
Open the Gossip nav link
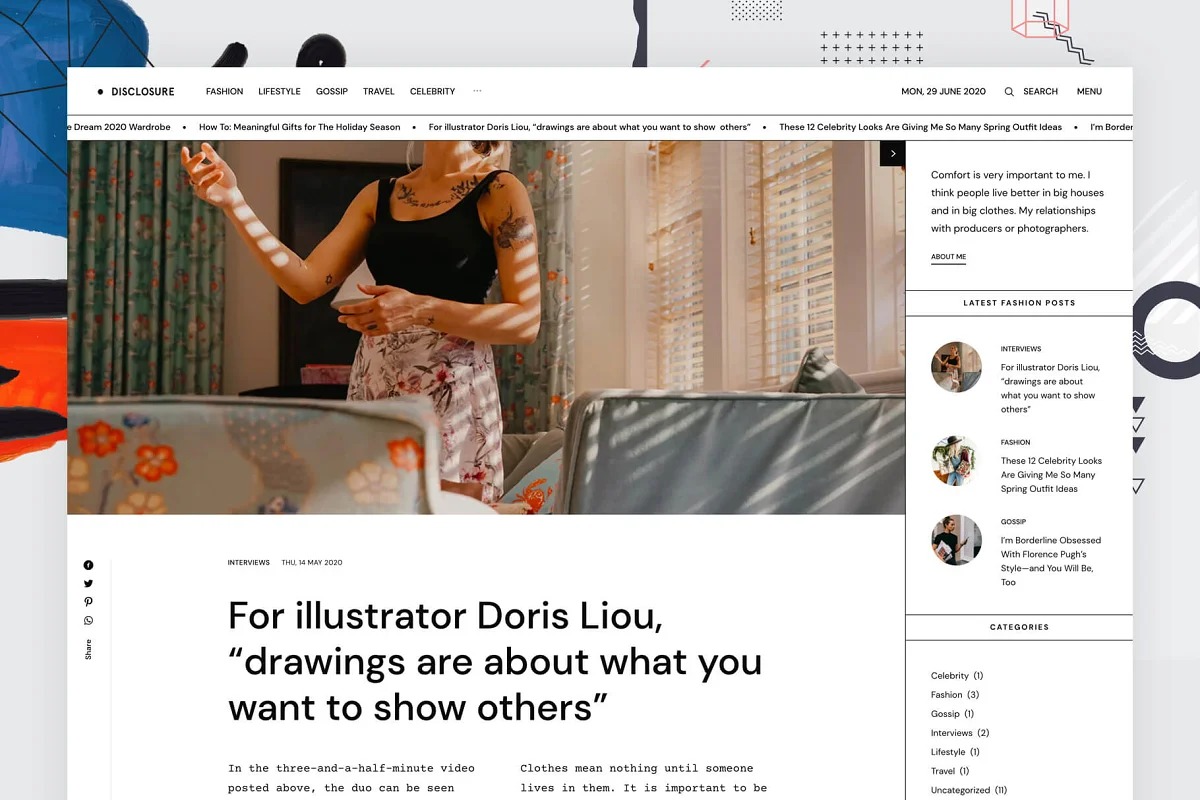332,91
